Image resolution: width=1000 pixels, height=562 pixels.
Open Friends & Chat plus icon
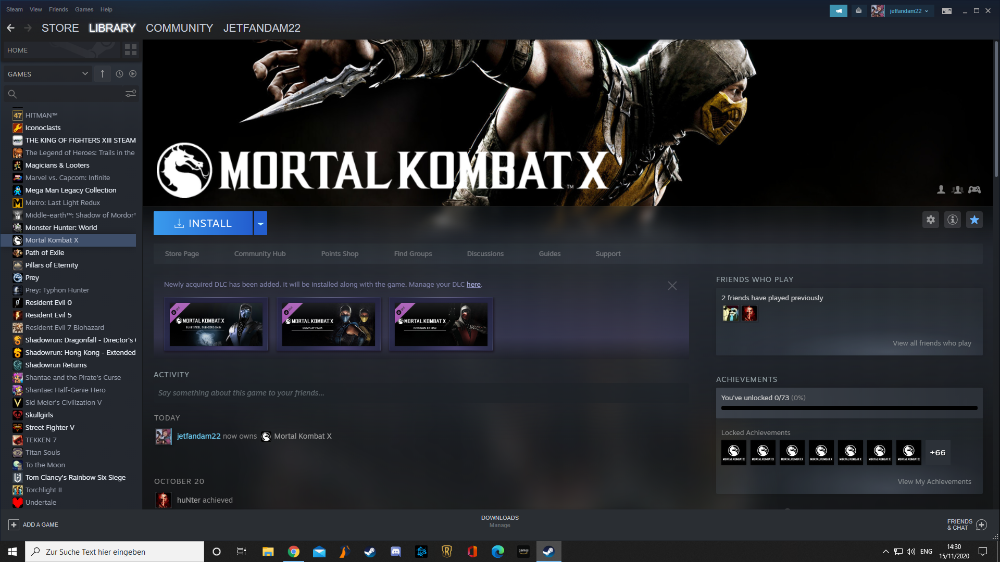982,524
